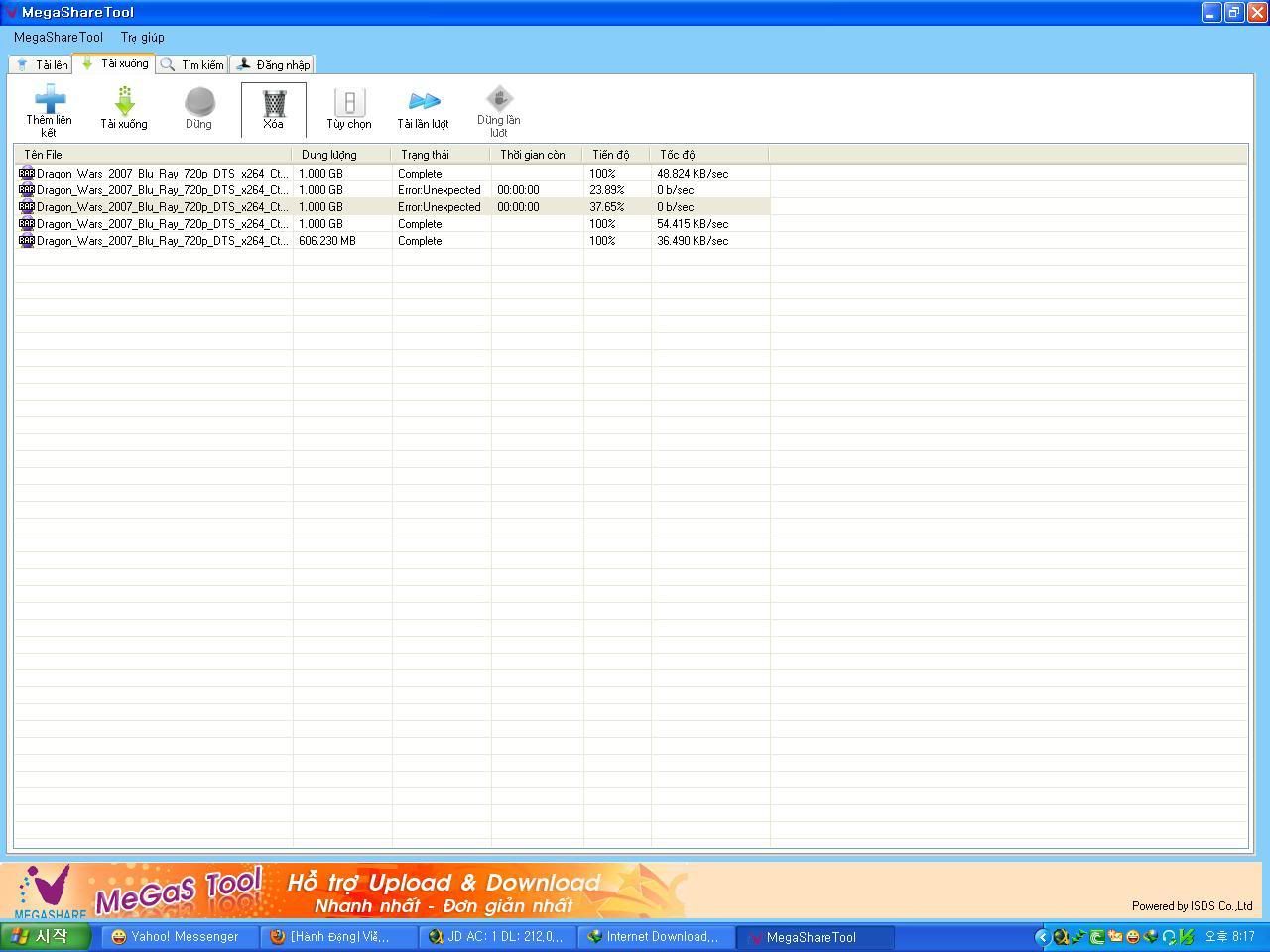Click the system clock showing 8:17
The height and width of the screenshot is (952, 1270).
click(x=1230, y=936)
